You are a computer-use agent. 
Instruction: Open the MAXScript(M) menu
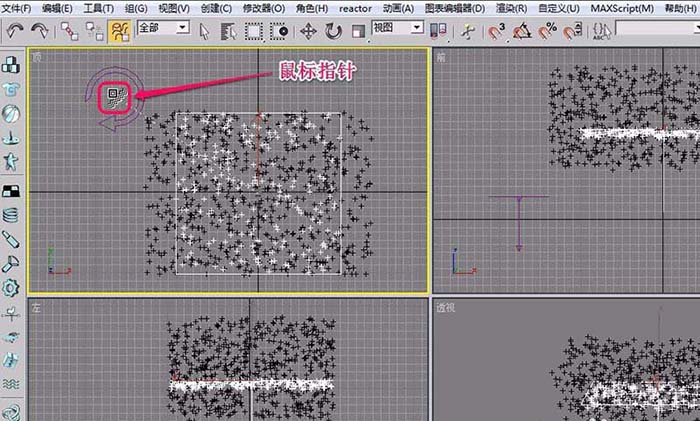point(622,8)
